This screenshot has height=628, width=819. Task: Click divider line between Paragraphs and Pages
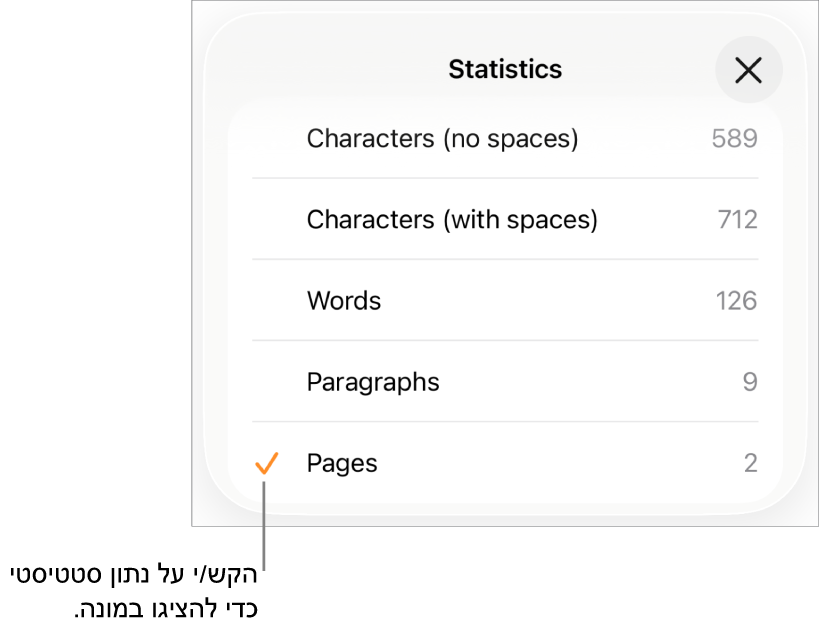point(505,421)
